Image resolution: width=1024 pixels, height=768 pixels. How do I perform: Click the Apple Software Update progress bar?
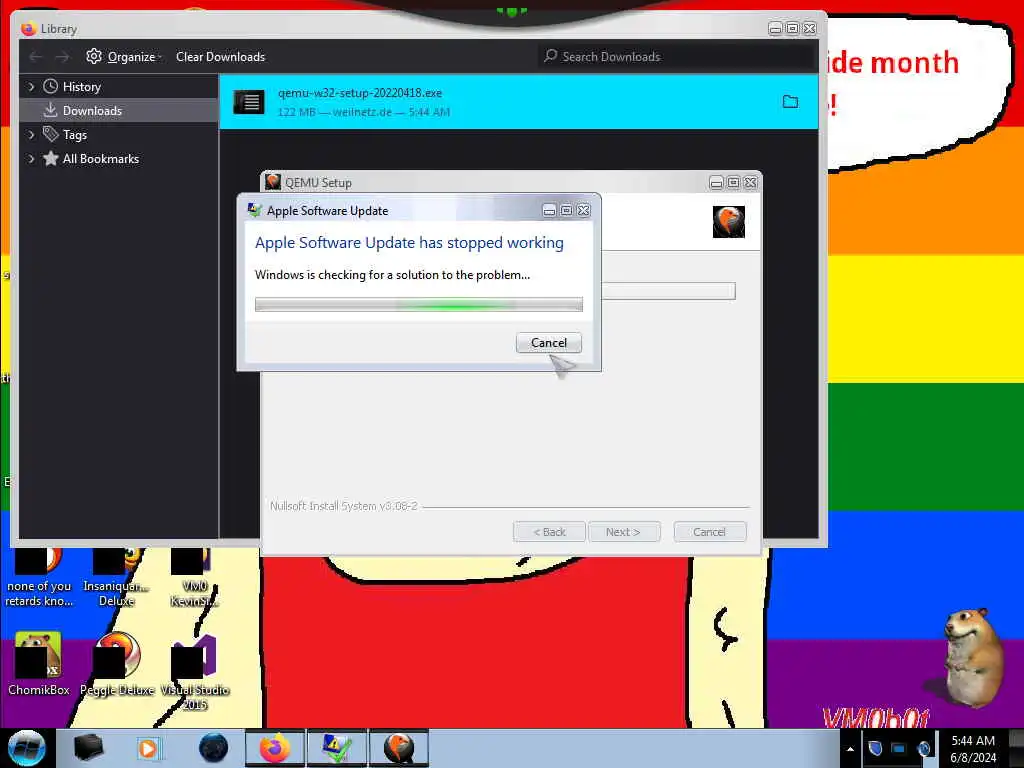(419, 304)
